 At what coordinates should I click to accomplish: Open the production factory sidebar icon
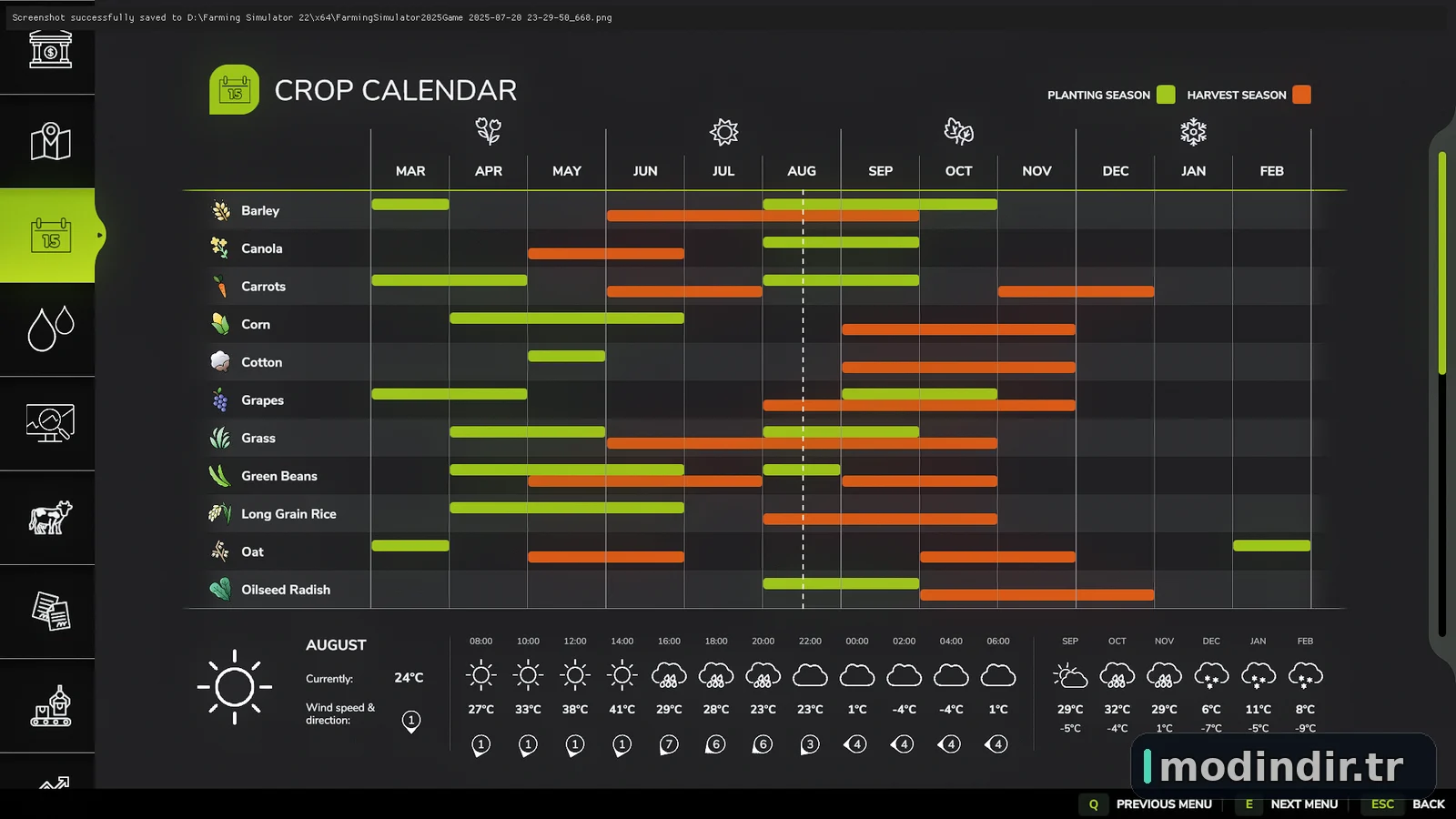click(50, 705)
